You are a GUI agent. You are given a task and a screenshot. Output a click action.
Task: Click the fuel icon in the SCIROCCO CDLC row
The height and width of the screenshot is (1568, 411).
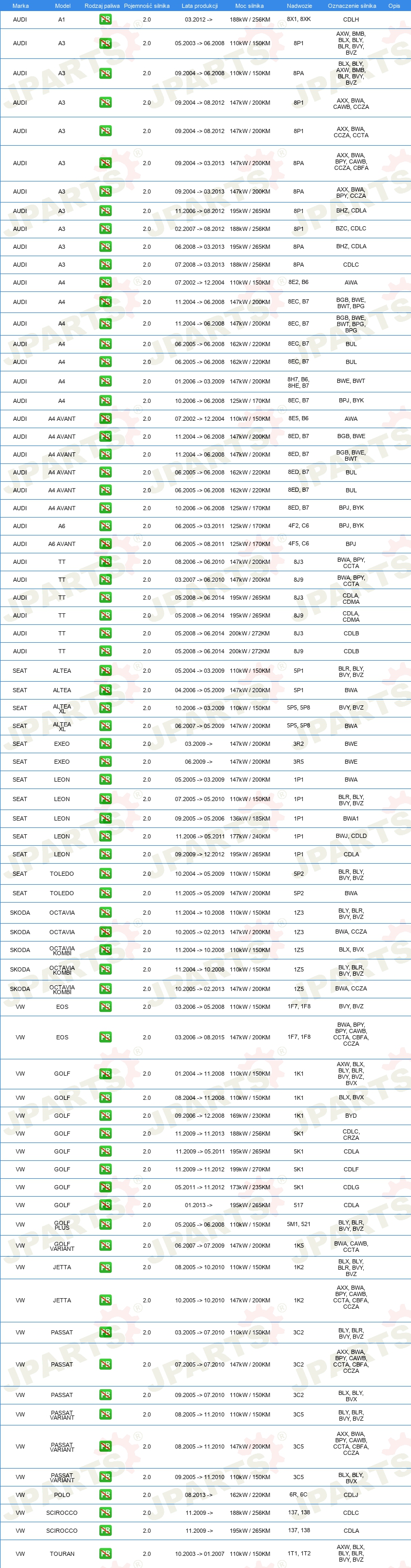pos(105,1513)
